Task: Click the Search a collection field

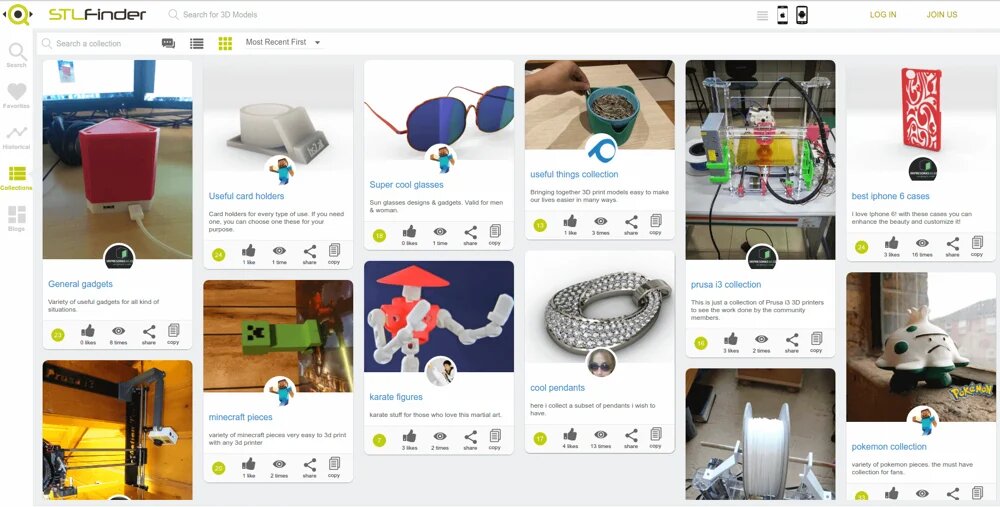Action: (100, 43)
